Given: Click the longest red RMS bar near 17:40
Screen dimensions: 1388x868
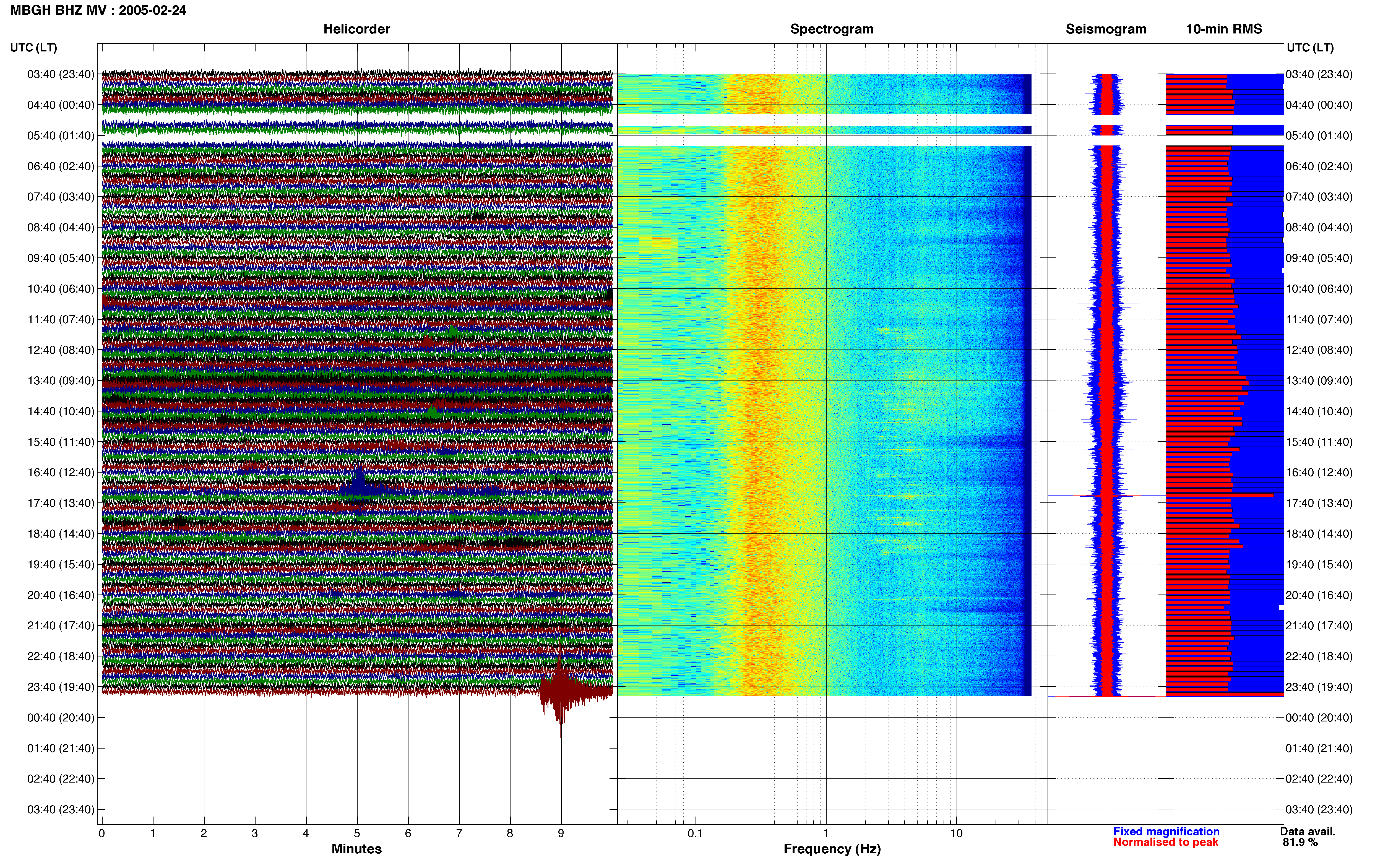Looking at the screenshot, I should click(1219, 495).
